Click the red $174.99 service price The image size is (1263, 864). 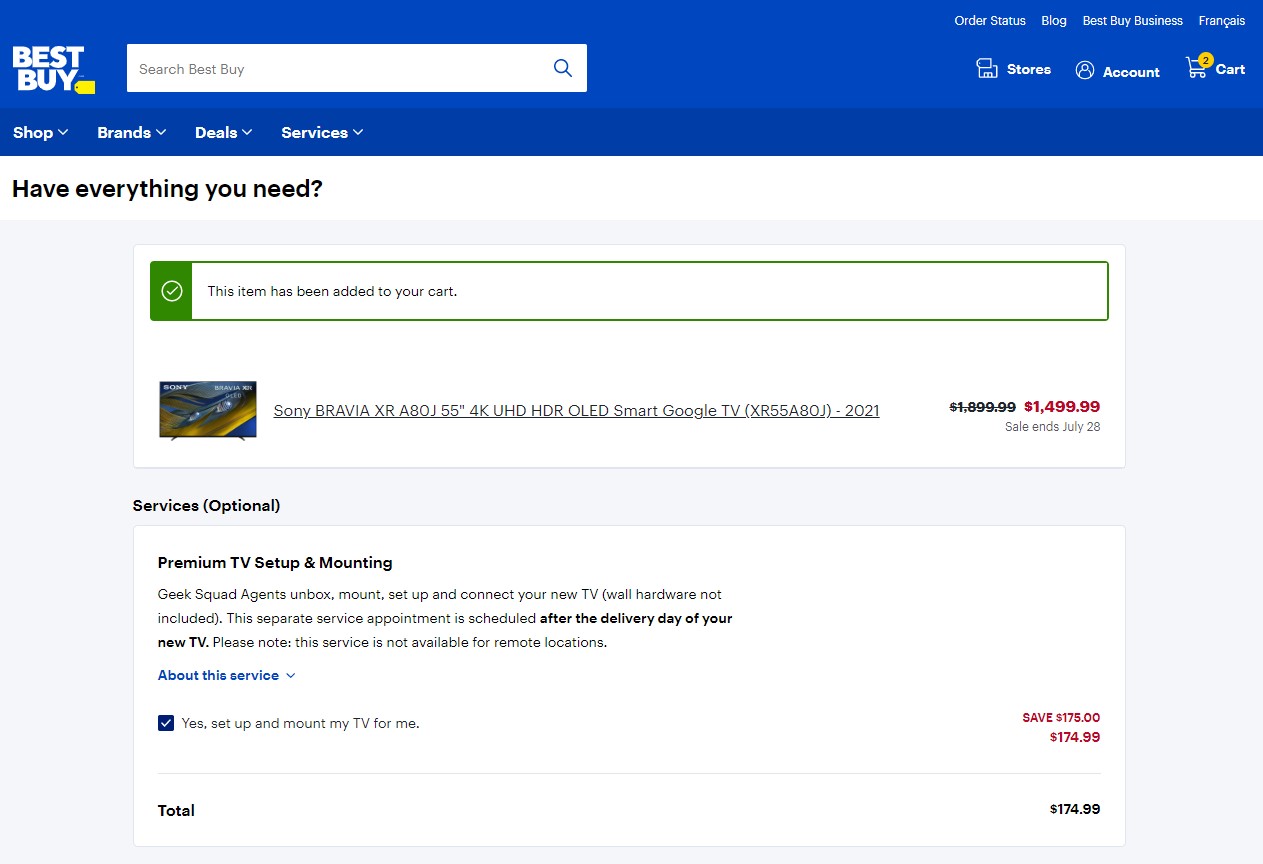1075,737
